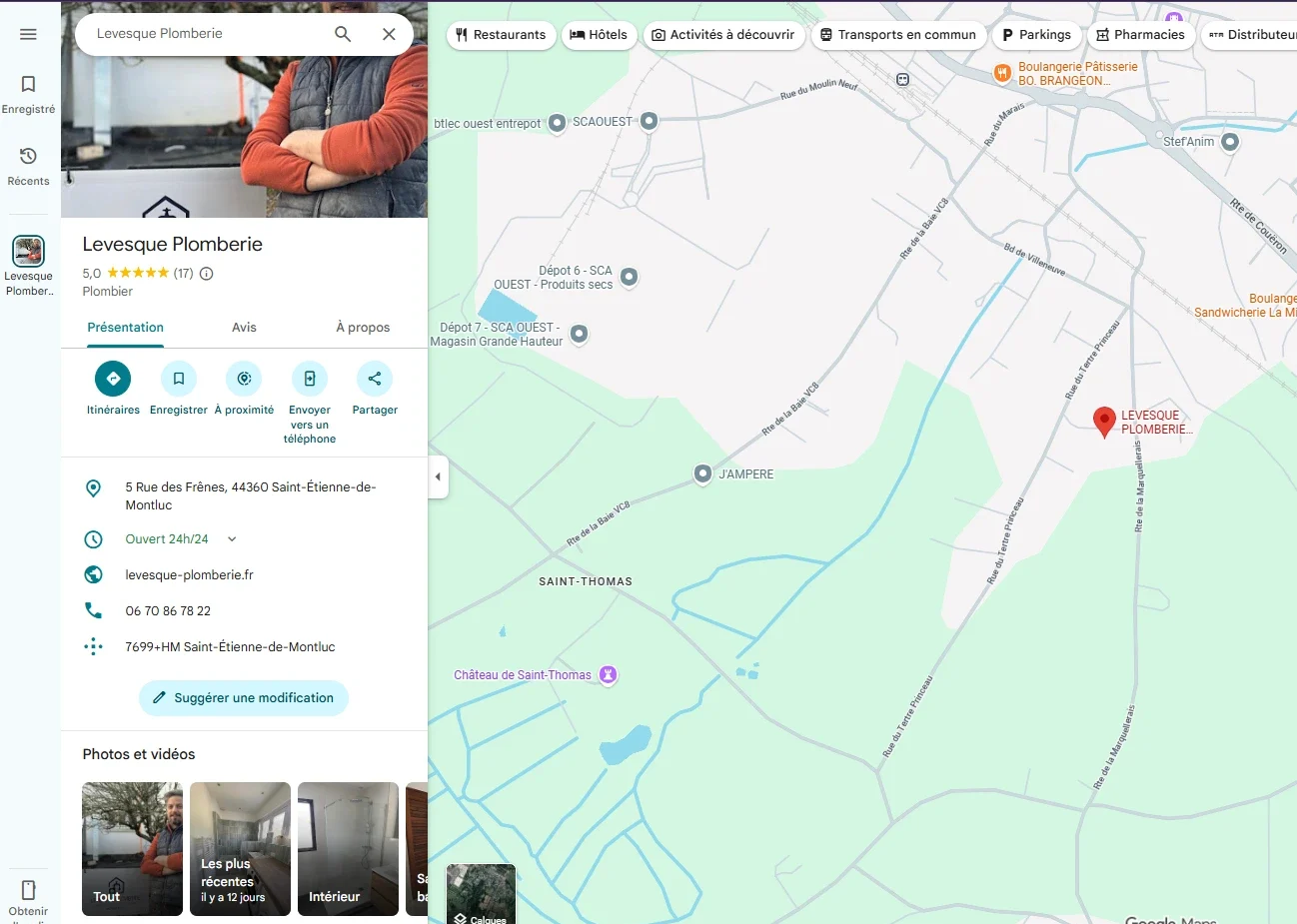Click the train station icon on map
The image size is (1297, 924).
903,79
